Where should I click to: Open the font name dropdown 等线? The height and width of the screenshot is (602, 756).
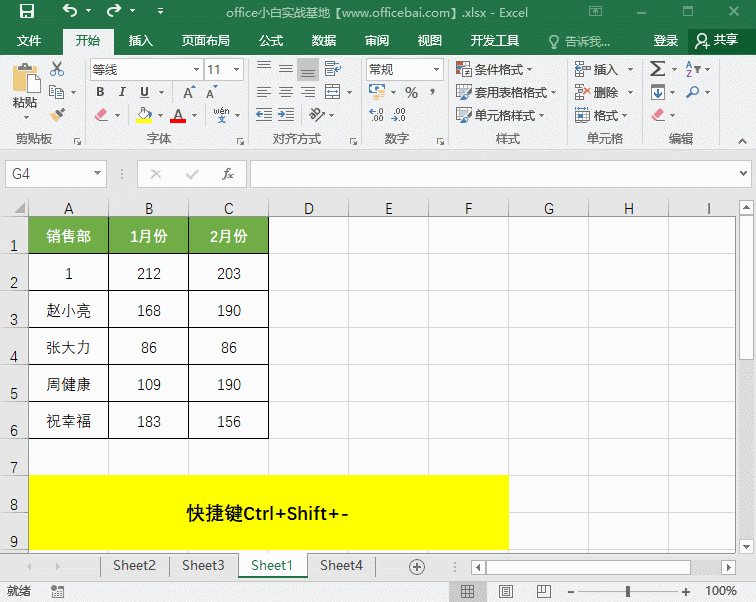[196, 69]
